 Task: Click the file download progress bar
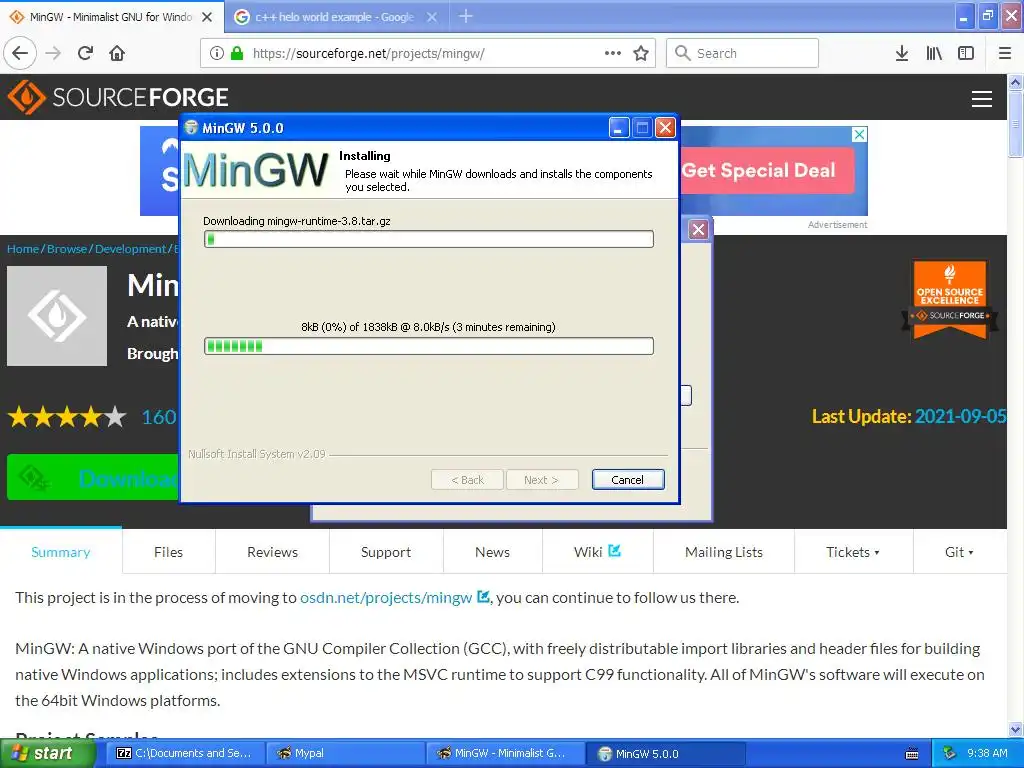(428, 239)
